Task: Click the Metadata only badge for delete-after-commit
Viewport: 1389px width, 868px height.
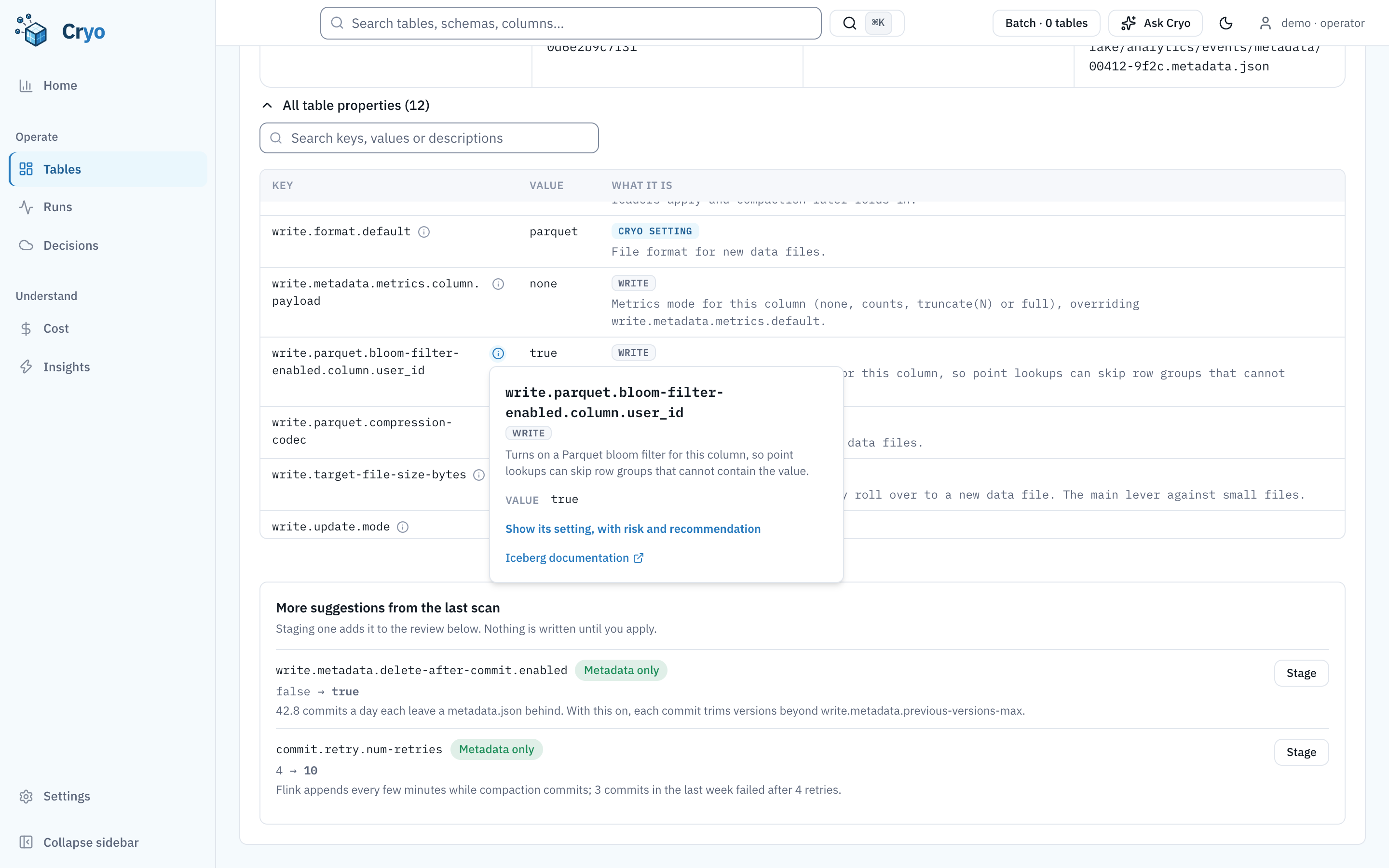Action: [x=621, y=670]
